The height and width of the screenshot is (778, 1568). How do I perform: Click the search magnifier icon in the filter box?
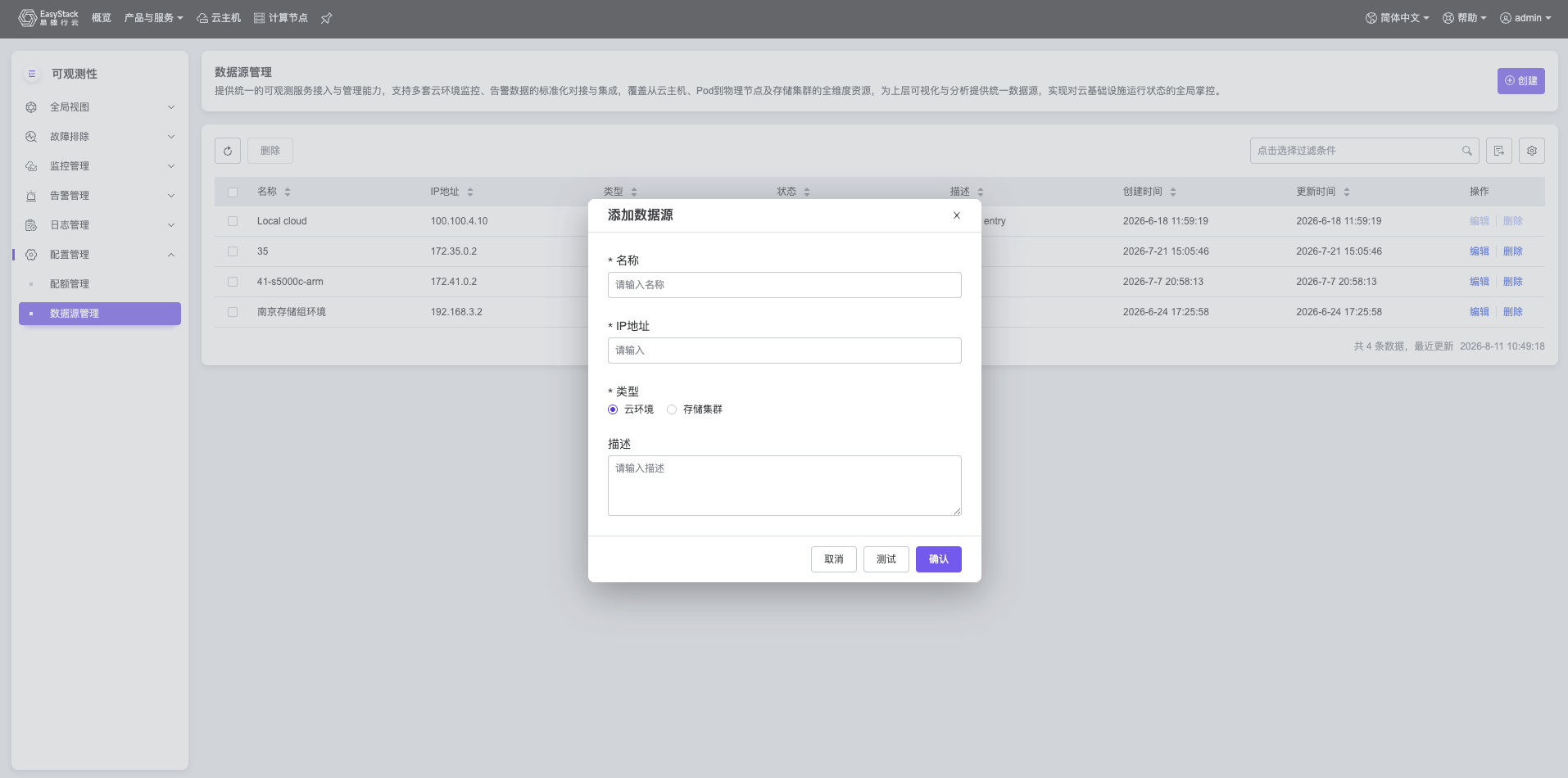1466,151
